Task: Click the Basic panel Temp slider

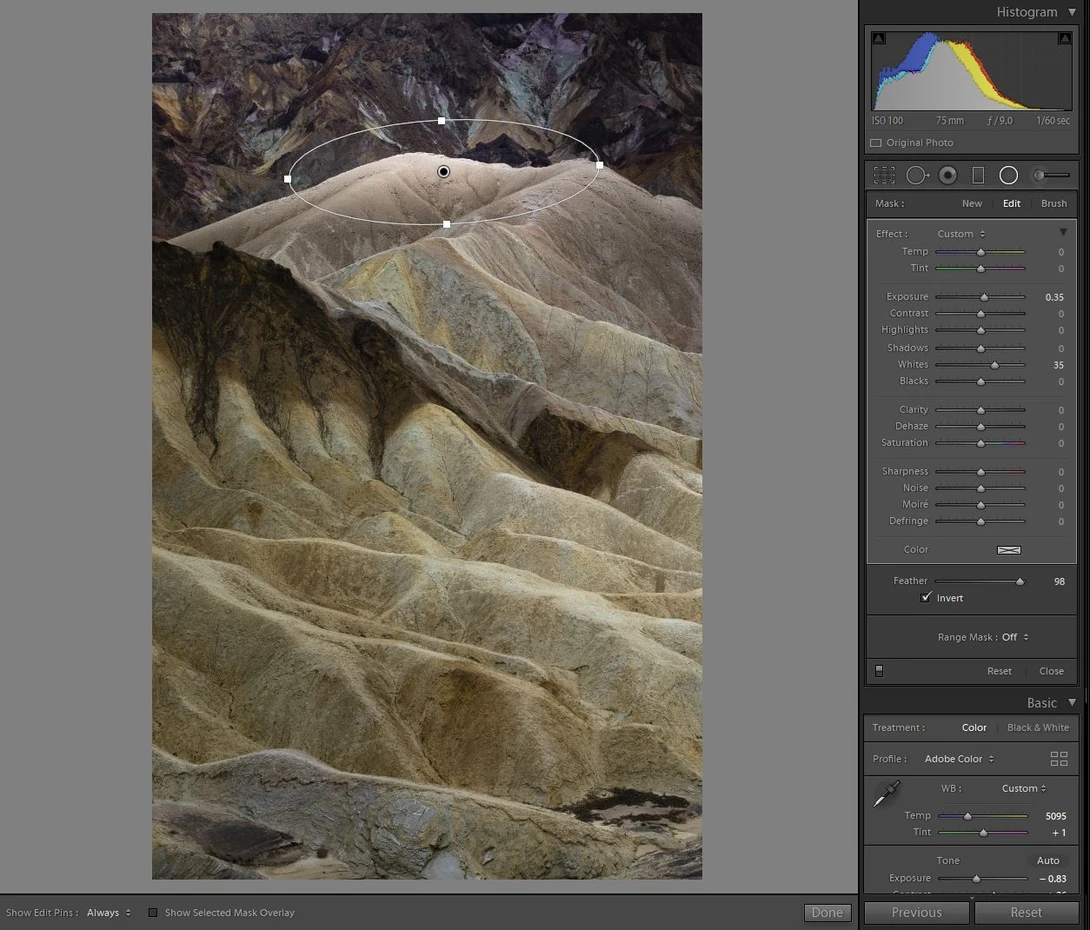Action: tap(982, 816)
